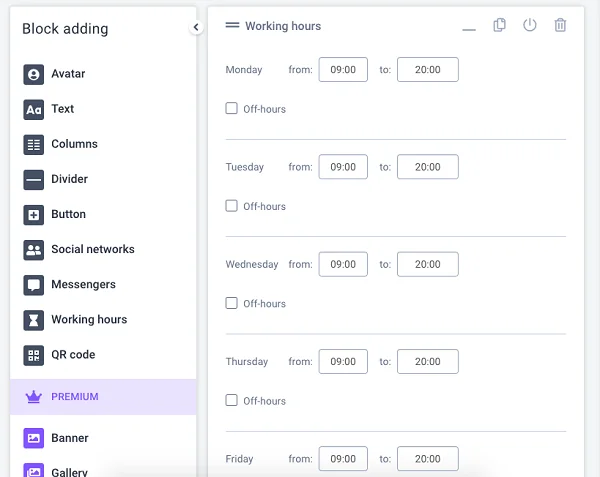Insert the QR code block

[59, 355]
